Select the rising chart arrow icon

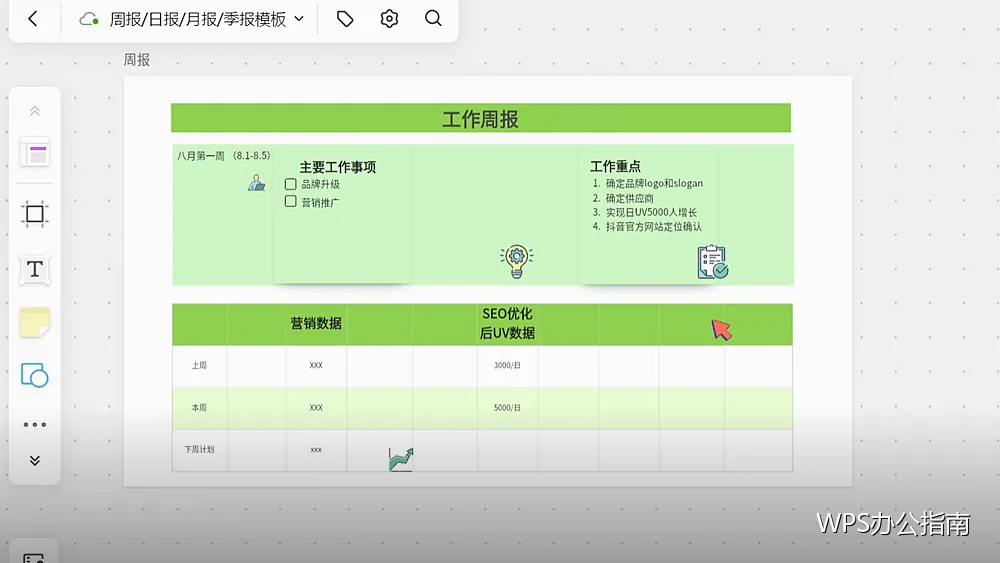[x=401, y=460]
